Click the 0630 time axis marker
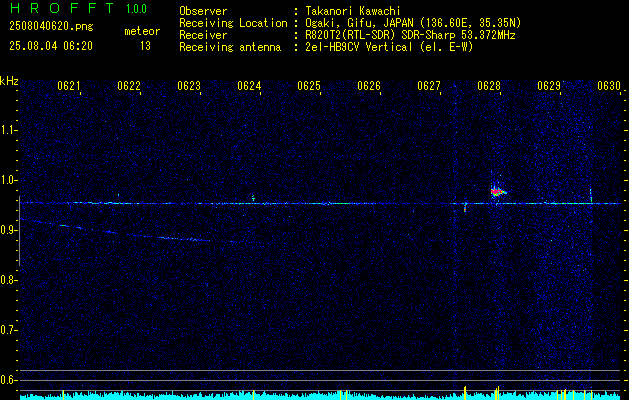Viewport: 629px width, 400px height. [609, 86]
